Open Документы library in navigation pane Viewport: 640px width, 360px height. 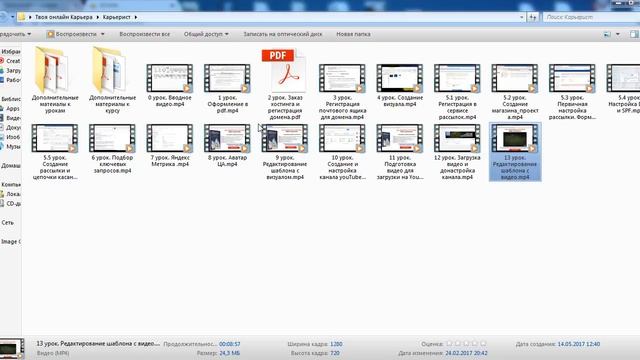10,127
